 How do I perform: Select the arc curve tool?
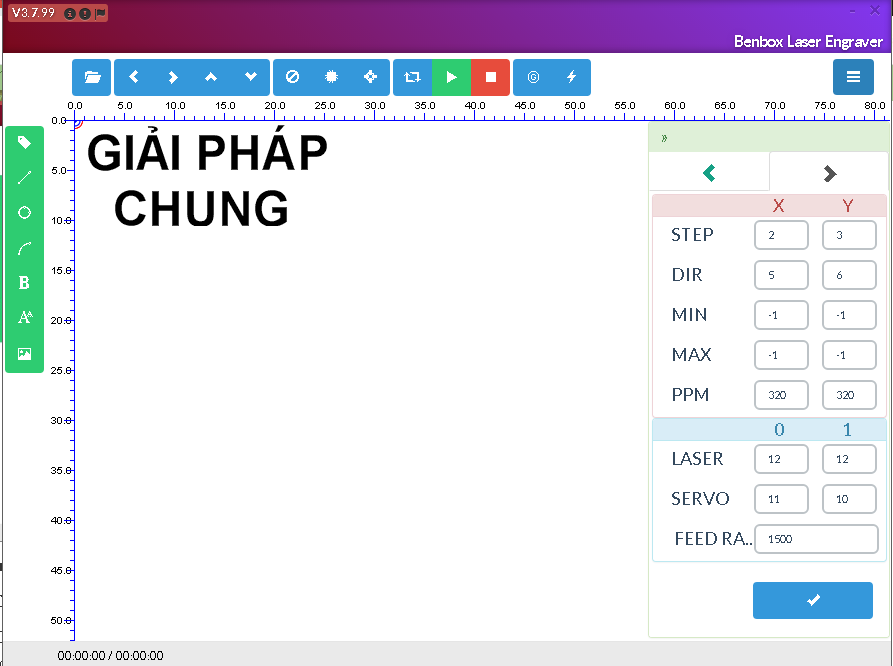tap(24, 248)
